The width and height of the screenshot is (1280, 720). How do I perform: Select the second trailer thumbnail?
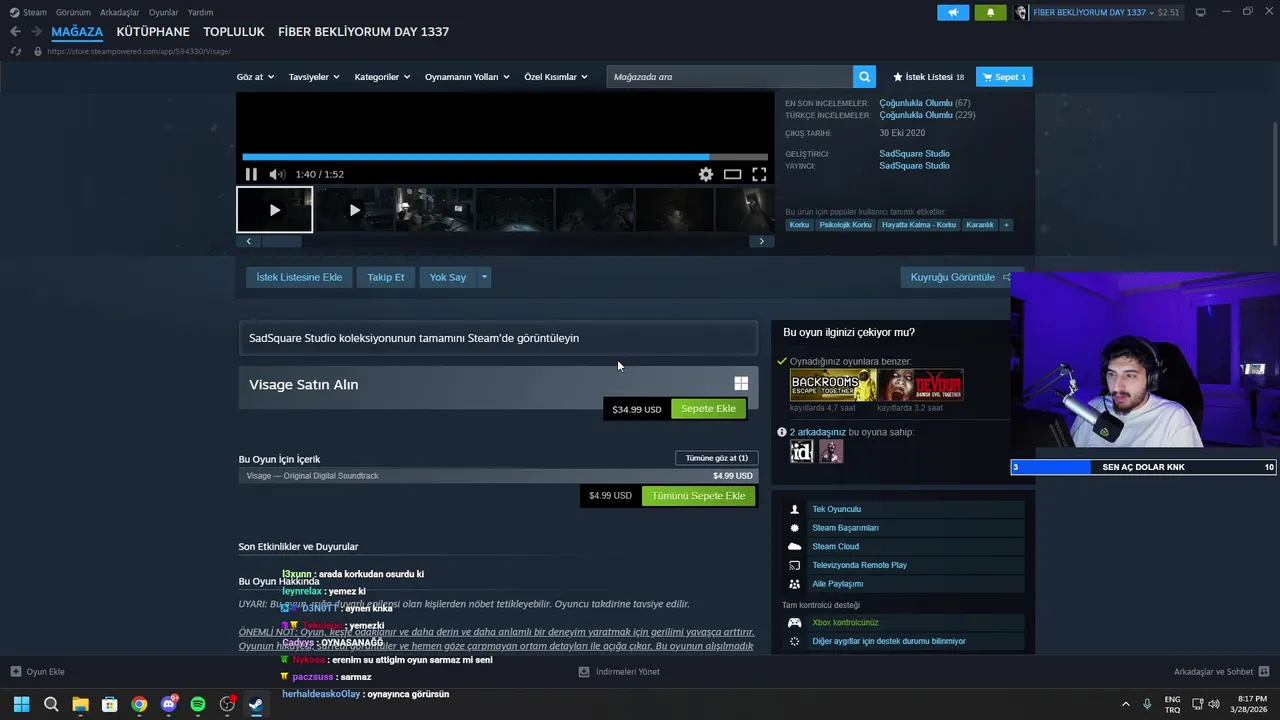354,210
